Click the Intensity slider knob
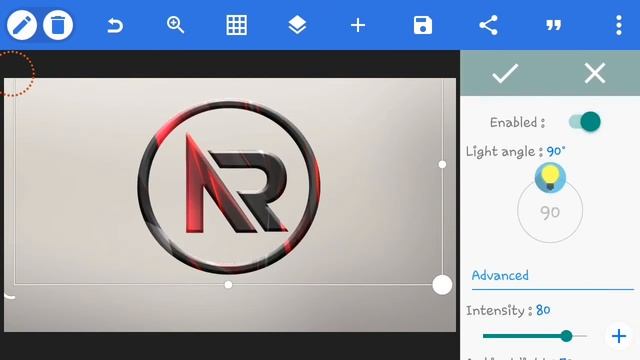Viewport: 640px width, 360px height. coord(566,336)
